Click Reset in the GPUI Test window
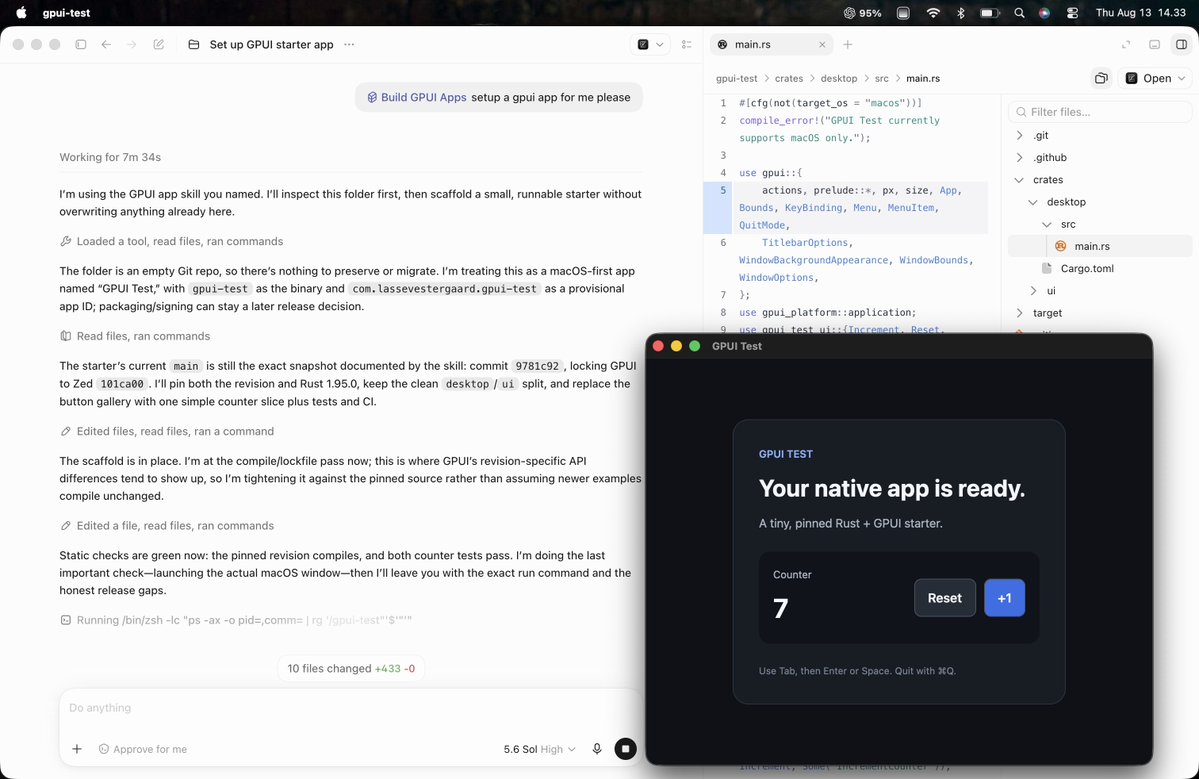 [x=944, y=598]
